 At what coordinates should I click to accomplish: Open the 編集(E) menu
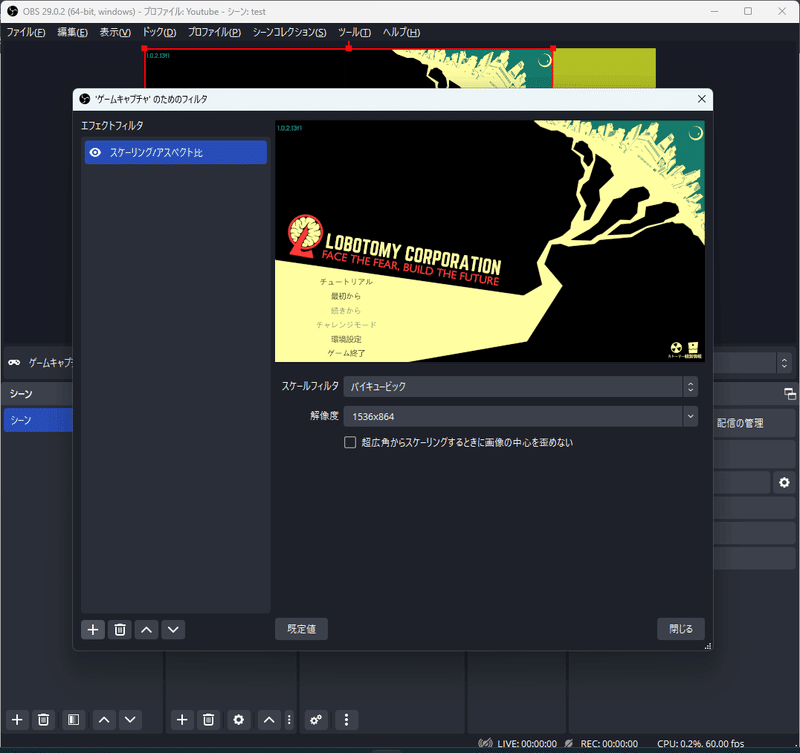[72, 32]
